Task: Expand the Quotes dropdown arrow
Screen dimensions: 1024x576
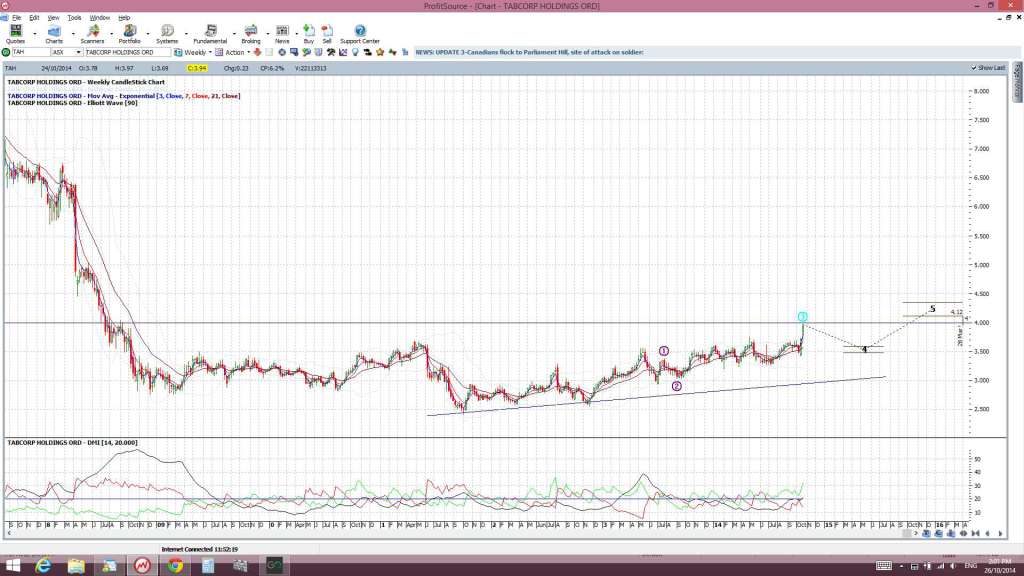Action: [35, 34]
